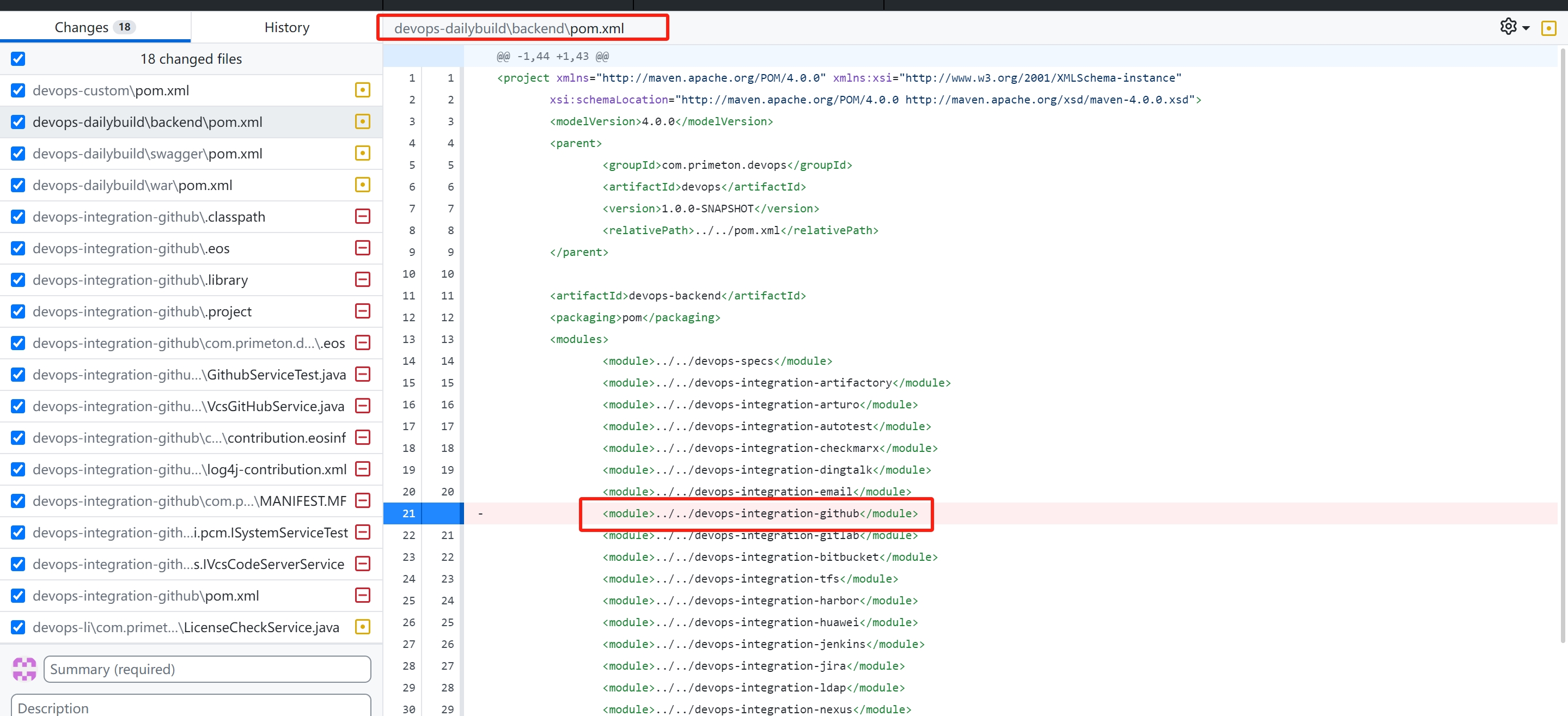Viewport: 1568px width, 716px height.
Task: Click the deleted status icon for .classpath
Action: 362,217
